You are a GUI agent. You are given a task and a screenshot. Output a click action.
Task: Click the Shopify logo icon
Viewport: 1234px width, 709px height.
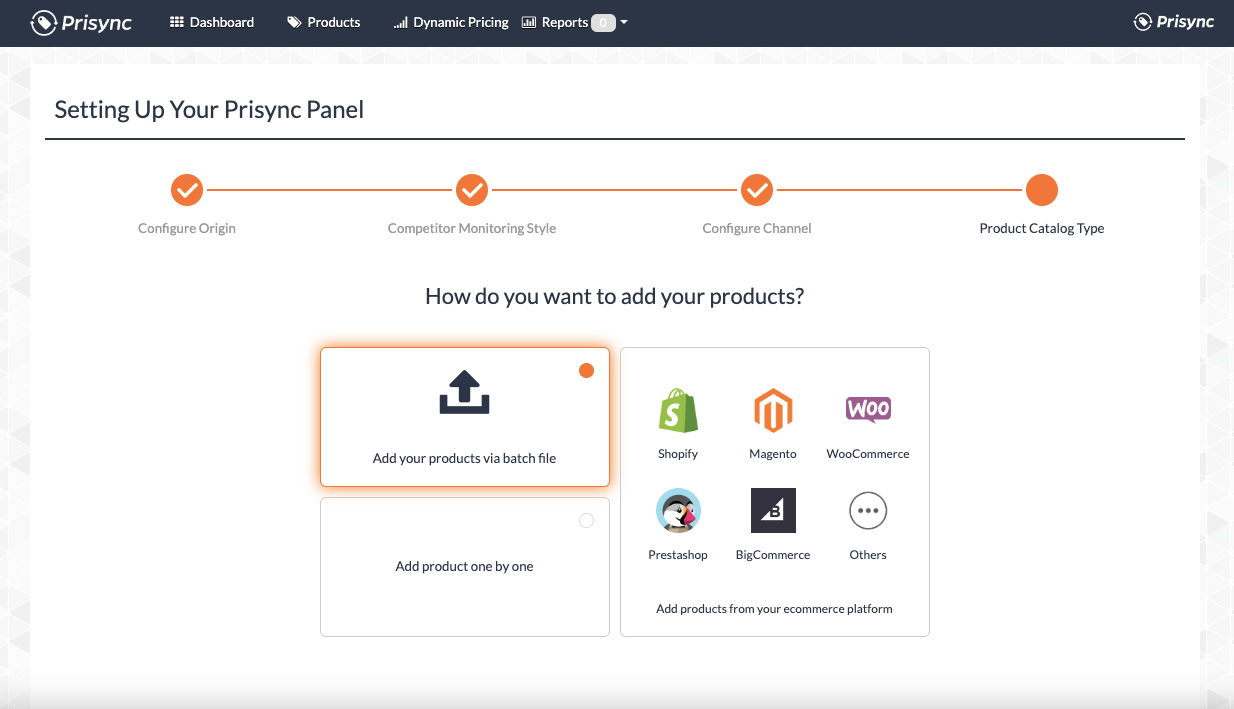tap(678, 410)
